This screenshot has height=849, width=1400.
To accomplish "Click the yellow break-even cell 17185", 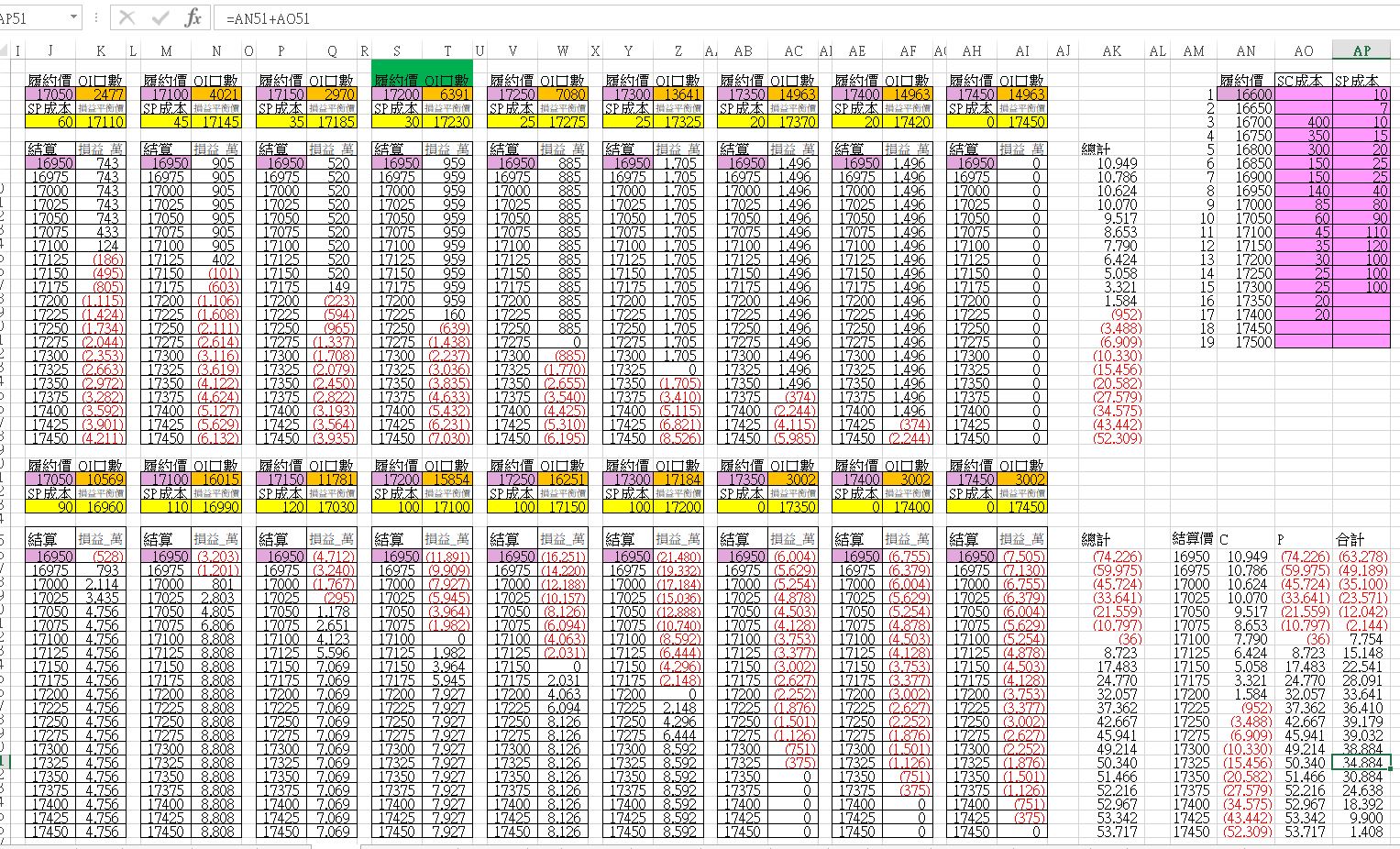I will coord(333,122).
